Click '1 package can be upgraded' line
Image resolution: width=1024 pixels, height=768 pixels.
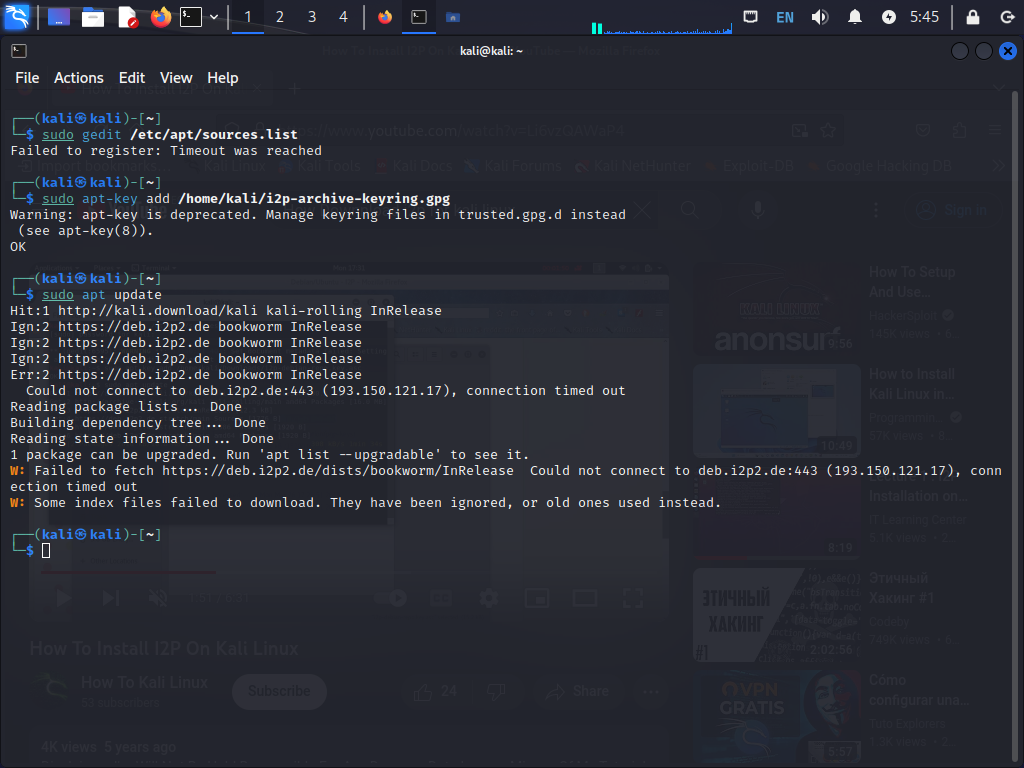click(x=270, y=455)
